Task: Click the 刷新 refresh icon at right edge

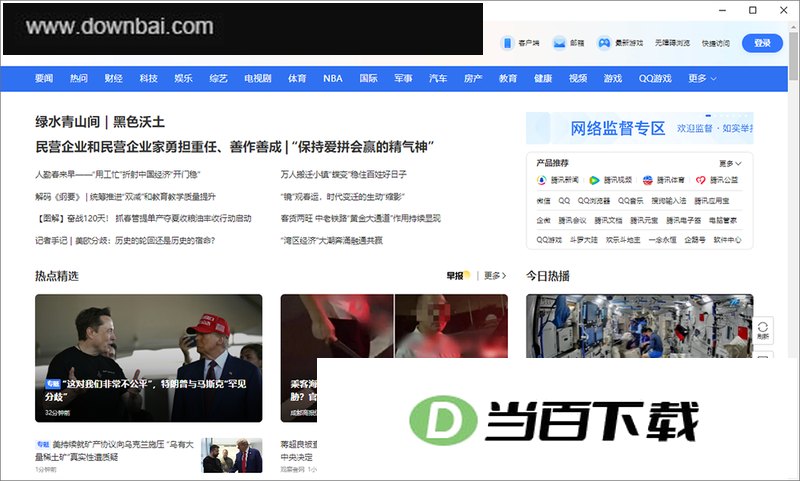Action: 763,330
